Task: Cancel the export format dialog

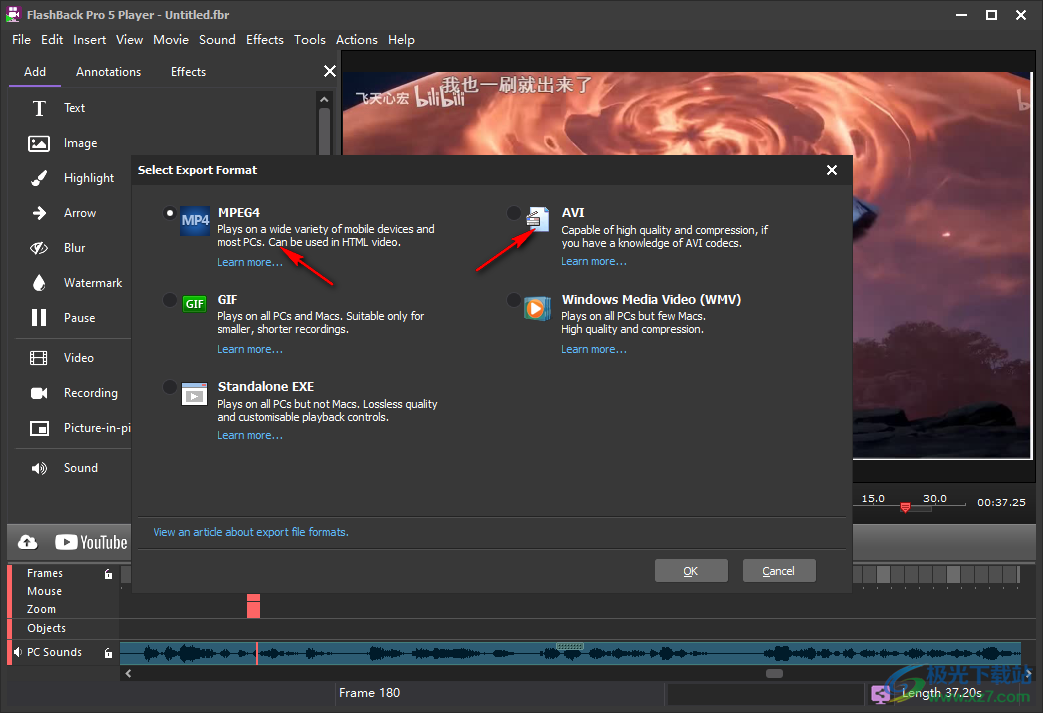Action: pyautogui.click(x=779, y=571)
